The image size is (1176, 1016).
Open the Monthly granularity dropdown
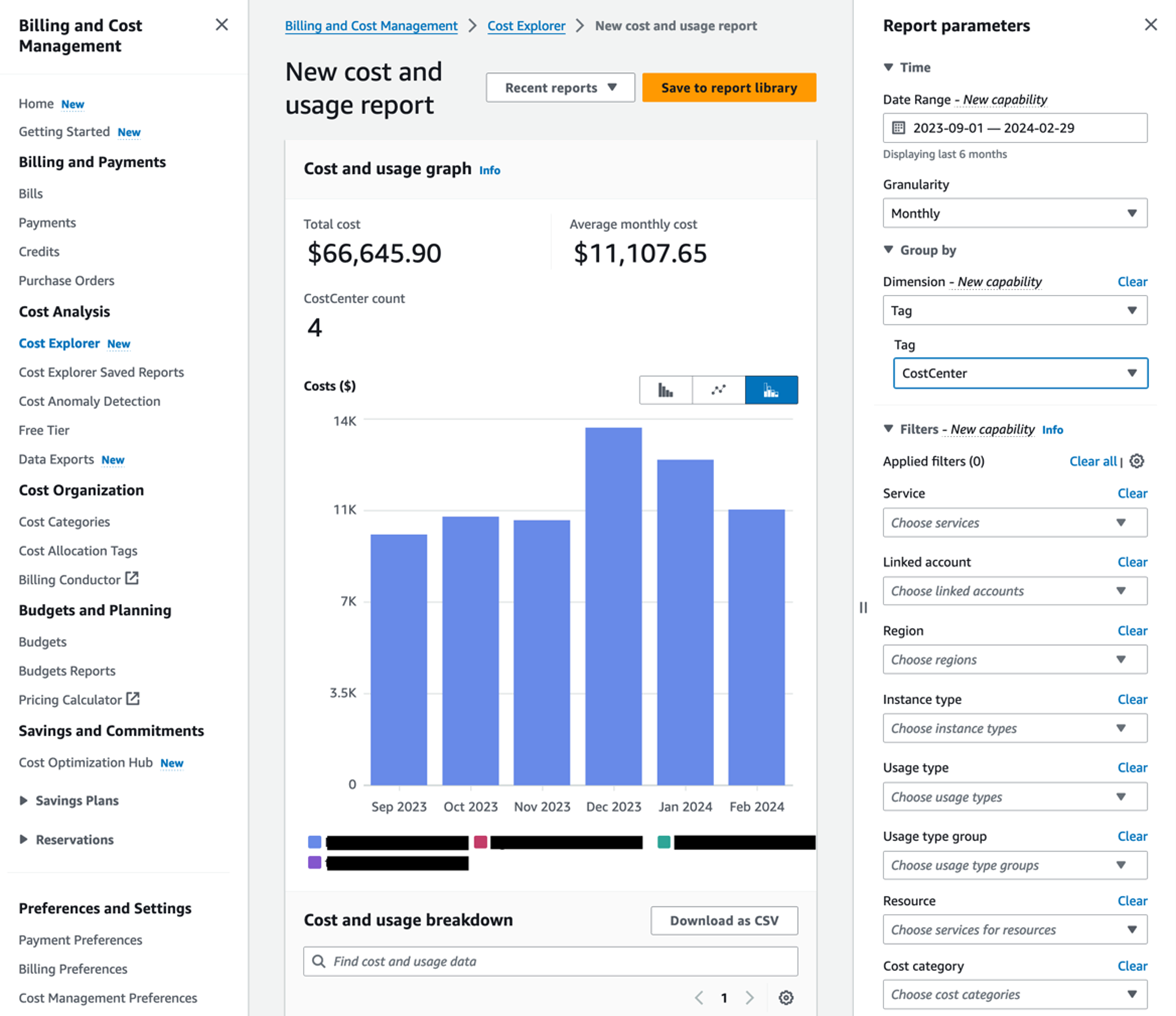(1014, 214)
